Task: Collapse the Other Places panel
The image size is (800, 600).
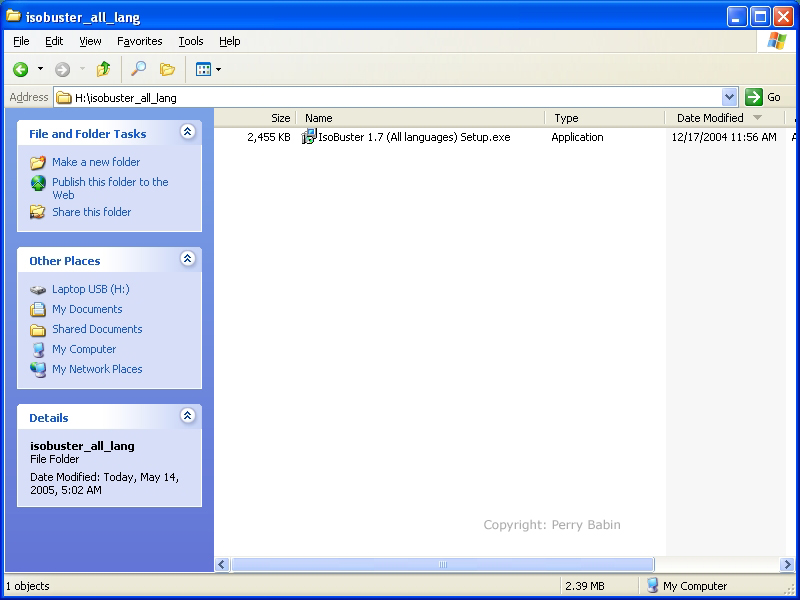Action: 187,259
